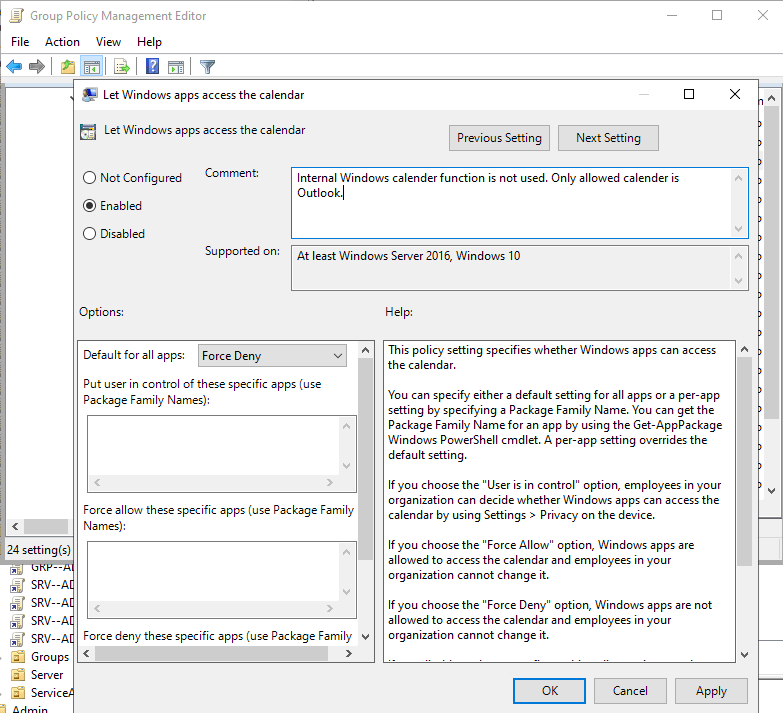The height and width of the screenshot is (713, 783).
Task: Click the Admin tree item
Action: (x=30, y=709)
